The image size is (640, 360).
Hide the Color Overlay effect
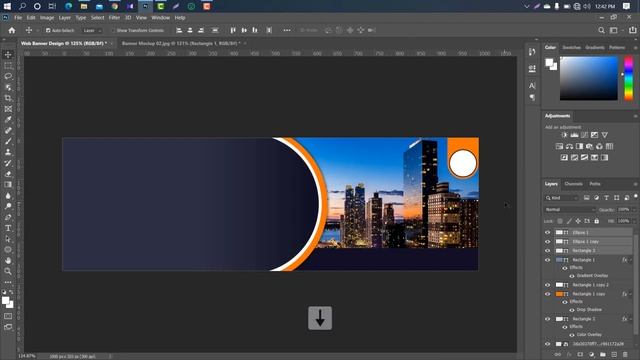(x=571, y=335)
